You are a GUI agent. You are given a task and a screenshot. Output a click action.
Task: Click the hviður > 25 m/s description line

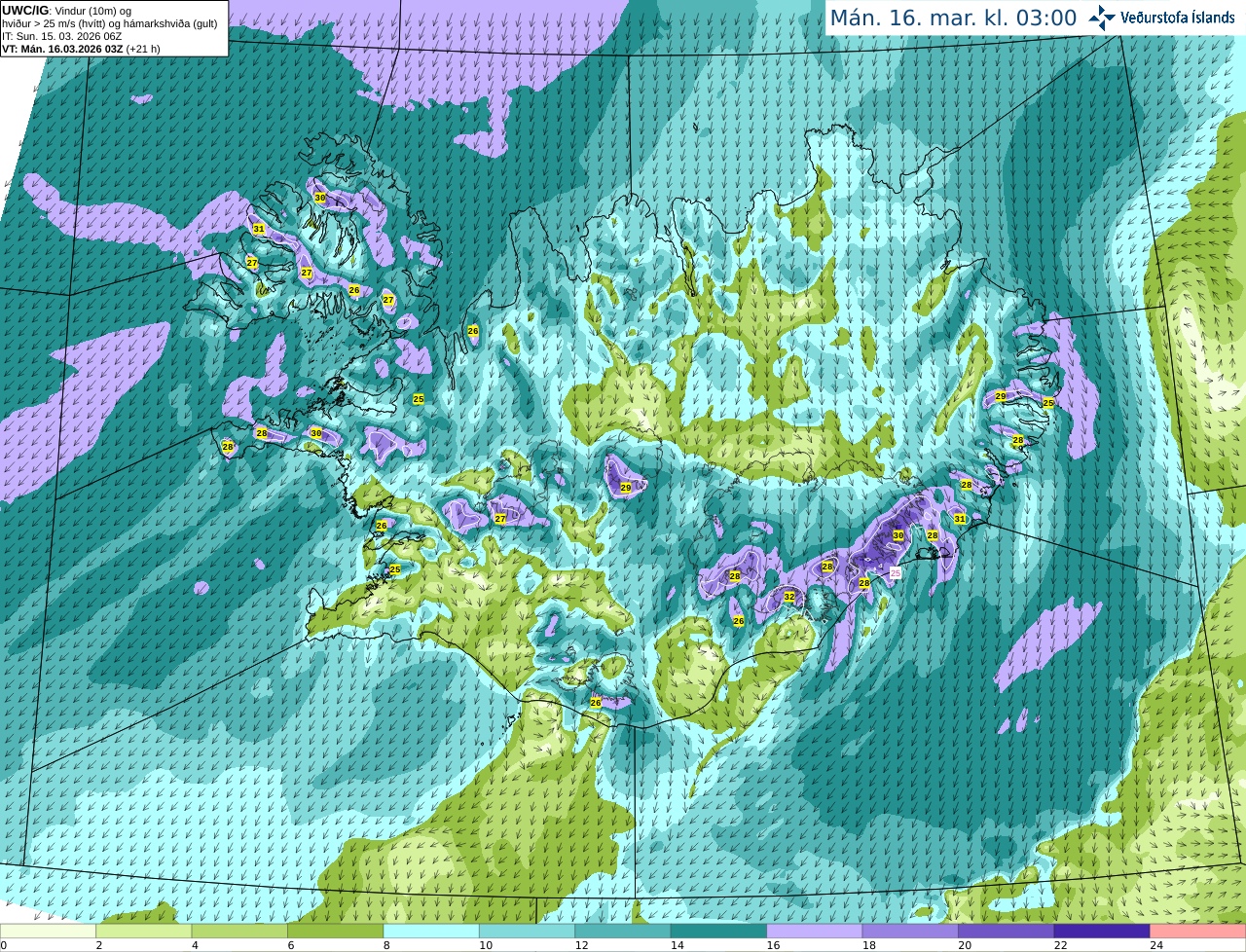[110, 22]
